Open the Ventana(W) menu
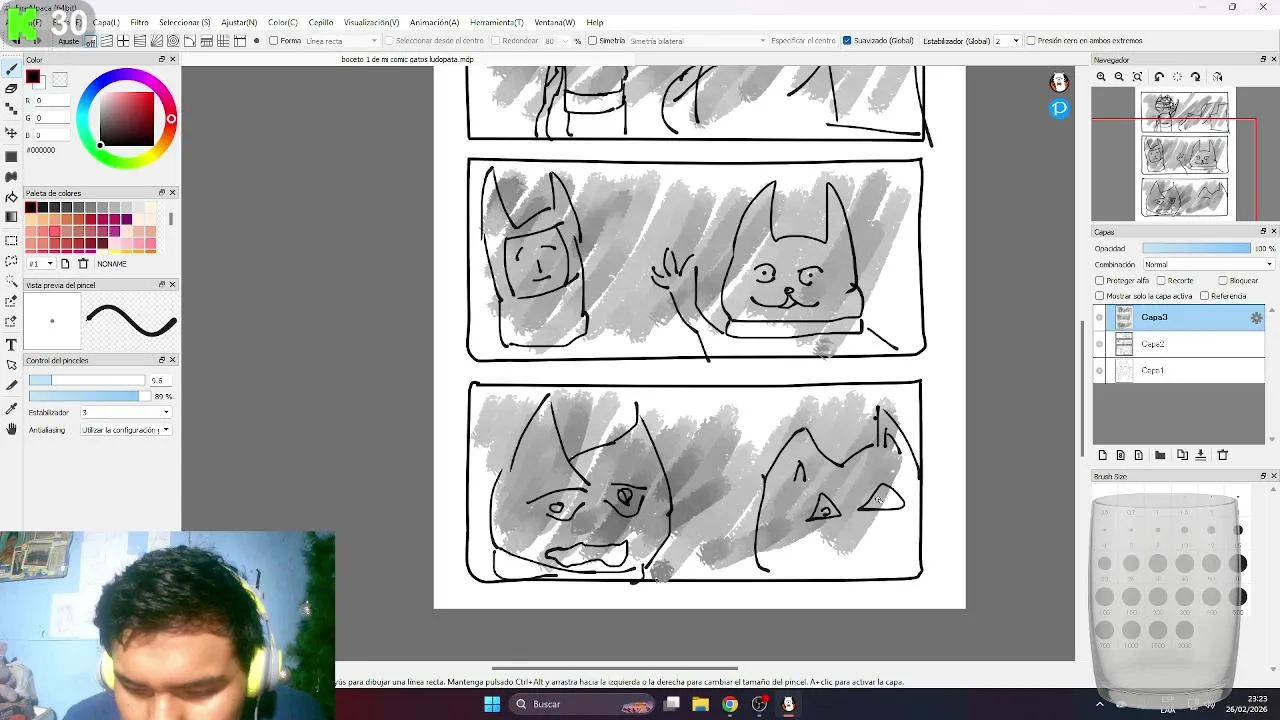The image size is (1280, 720). pyautogui.click(x=555, y=22)
